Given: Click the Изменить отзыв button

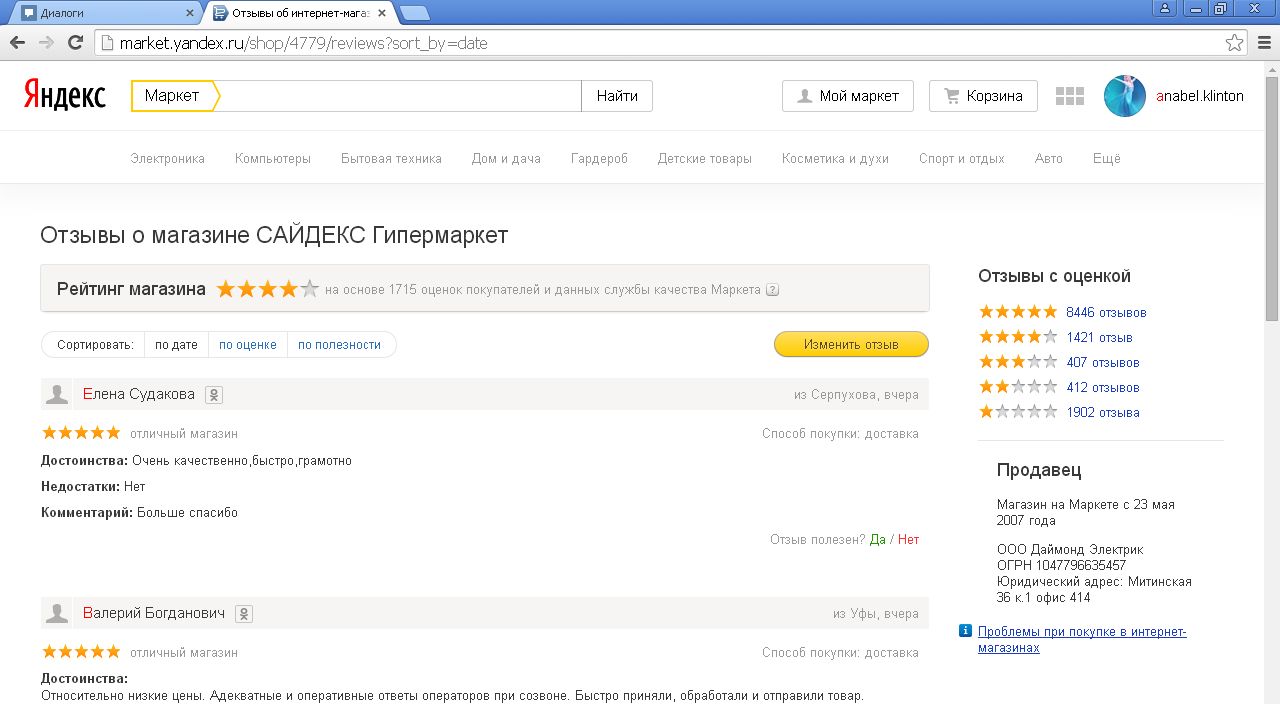Looking at the screenshot, I should 851,344.
